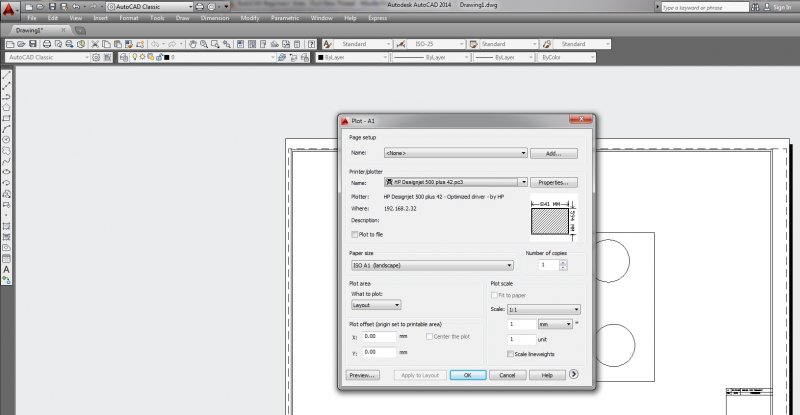Viewport: 800px width, 415px height.
Task: Select the Multiline Text tool
Action: (7, 269)
